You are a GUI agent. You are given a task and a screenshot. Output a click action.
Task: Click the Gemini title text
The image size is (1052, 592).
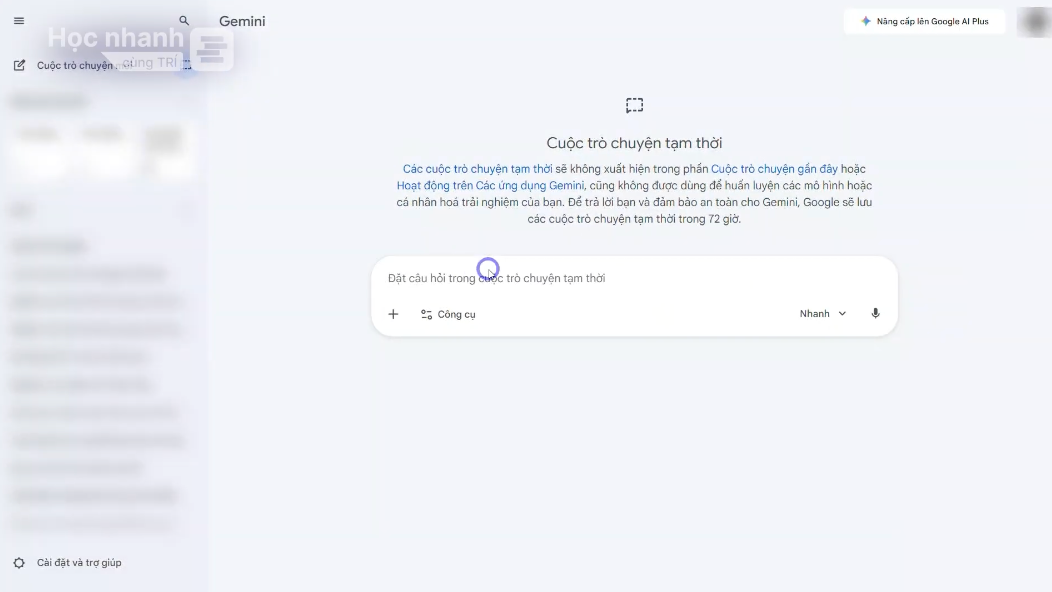[242, 21]
